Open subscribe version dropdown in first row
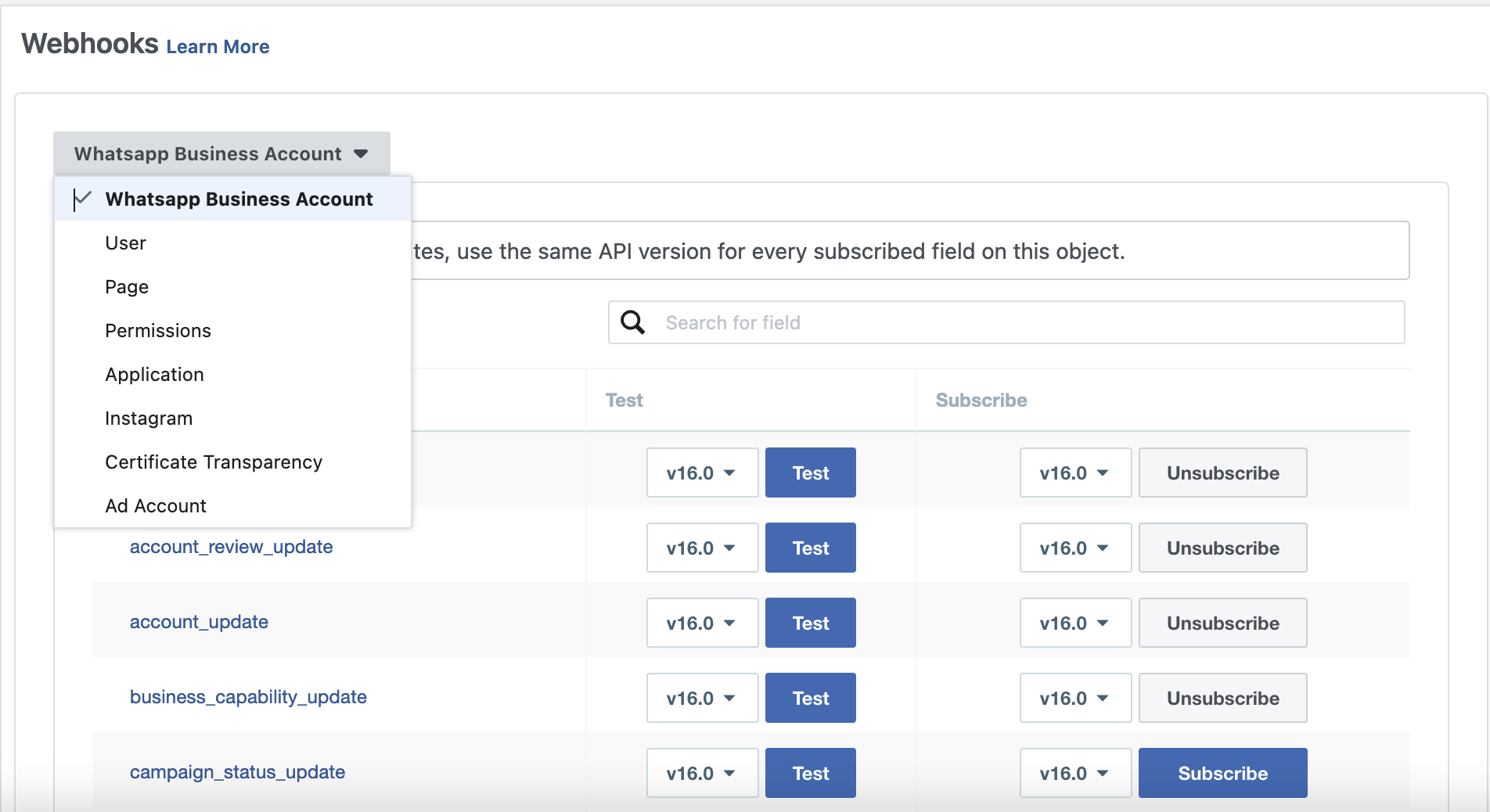The height and width of the screenshot is (812, 1490). pos(1076,472)
